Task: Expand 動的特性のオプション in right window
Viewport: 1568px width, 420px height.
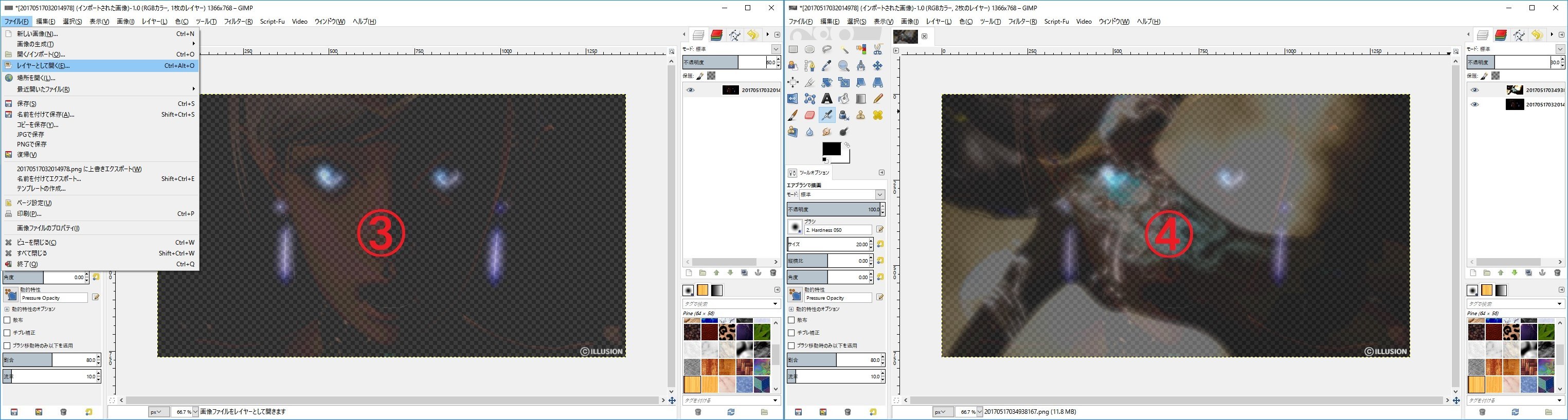Action: (791, 309)
